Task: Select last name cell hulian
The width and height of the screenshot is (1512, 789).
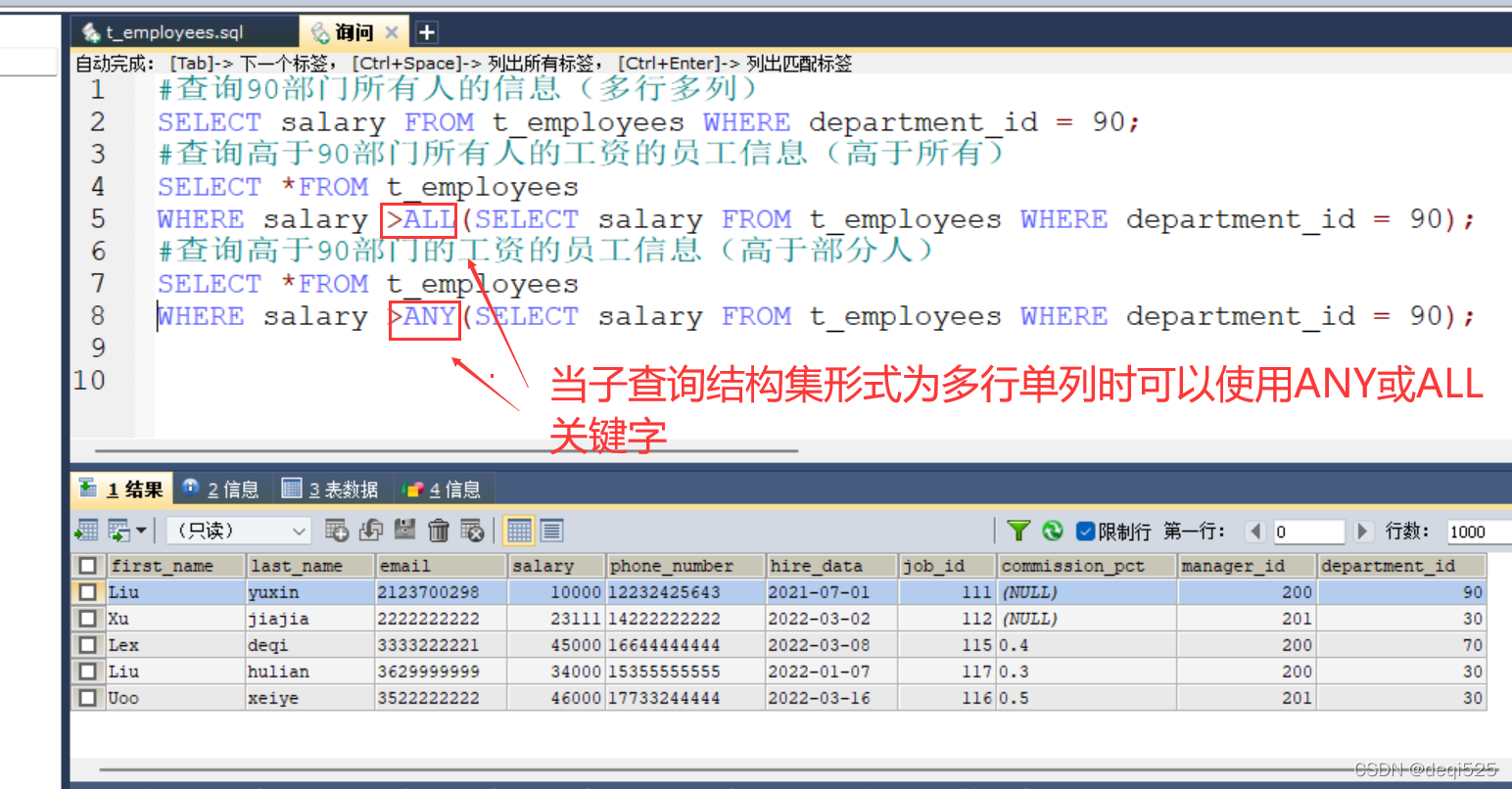Action: (310, 672)
